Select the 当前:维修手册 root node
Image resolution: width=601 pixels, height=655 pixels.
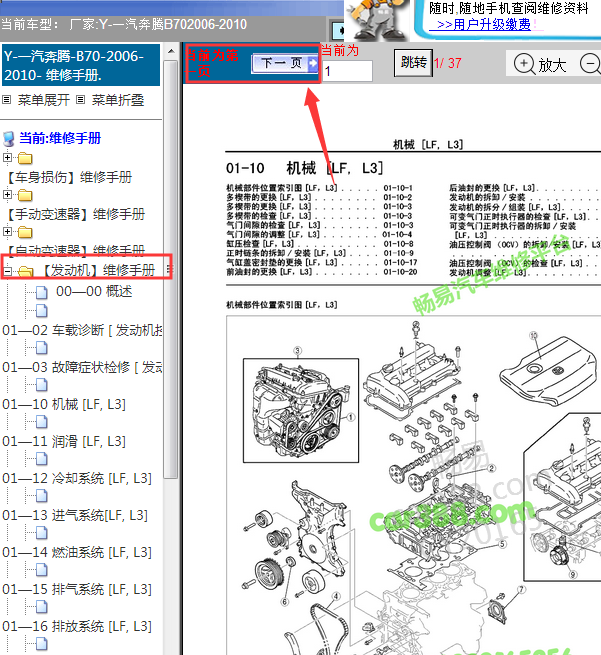tap(60, 138)
